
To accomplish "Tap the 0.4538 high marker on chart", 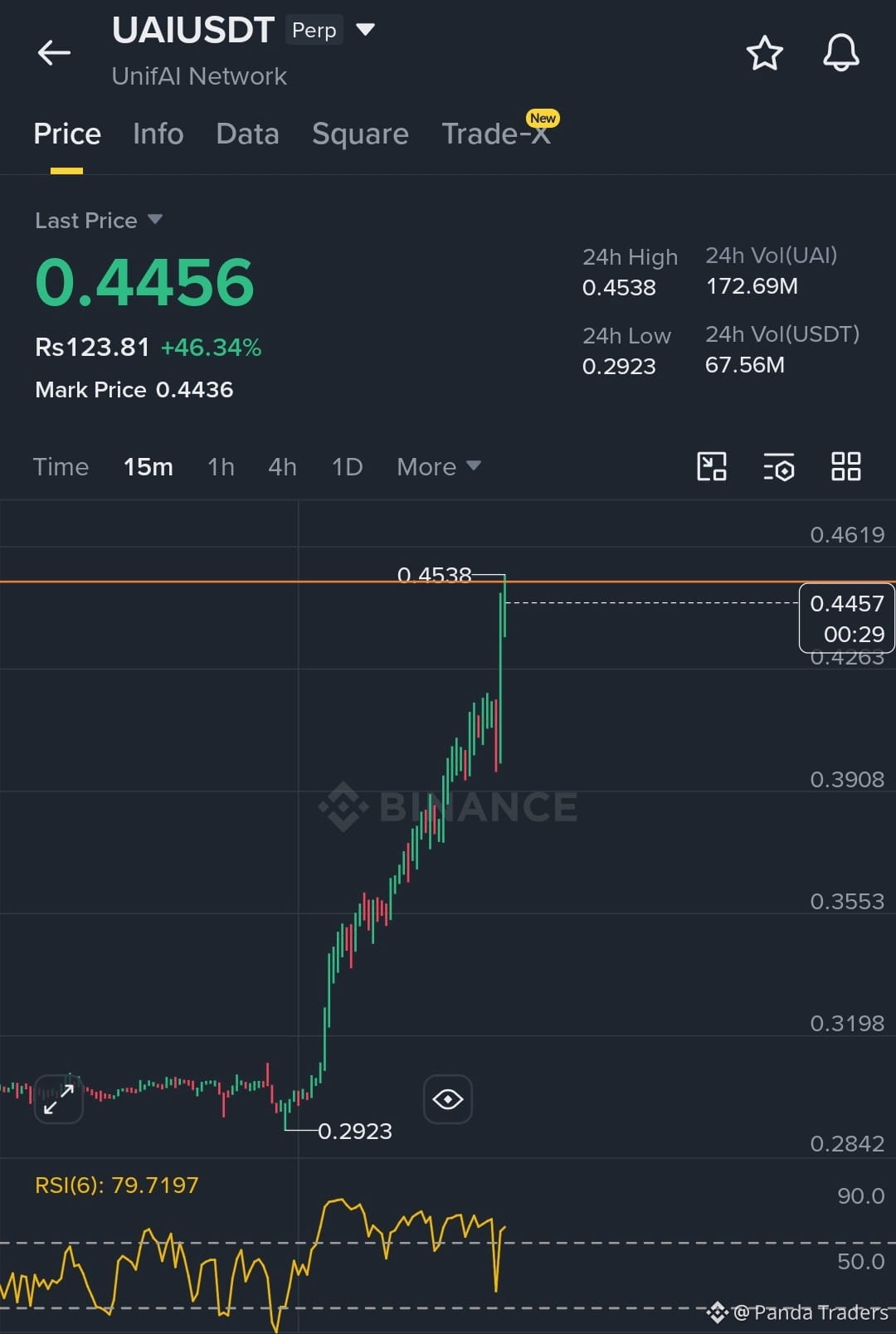I will pyautogui.click(x=434, y=575).
